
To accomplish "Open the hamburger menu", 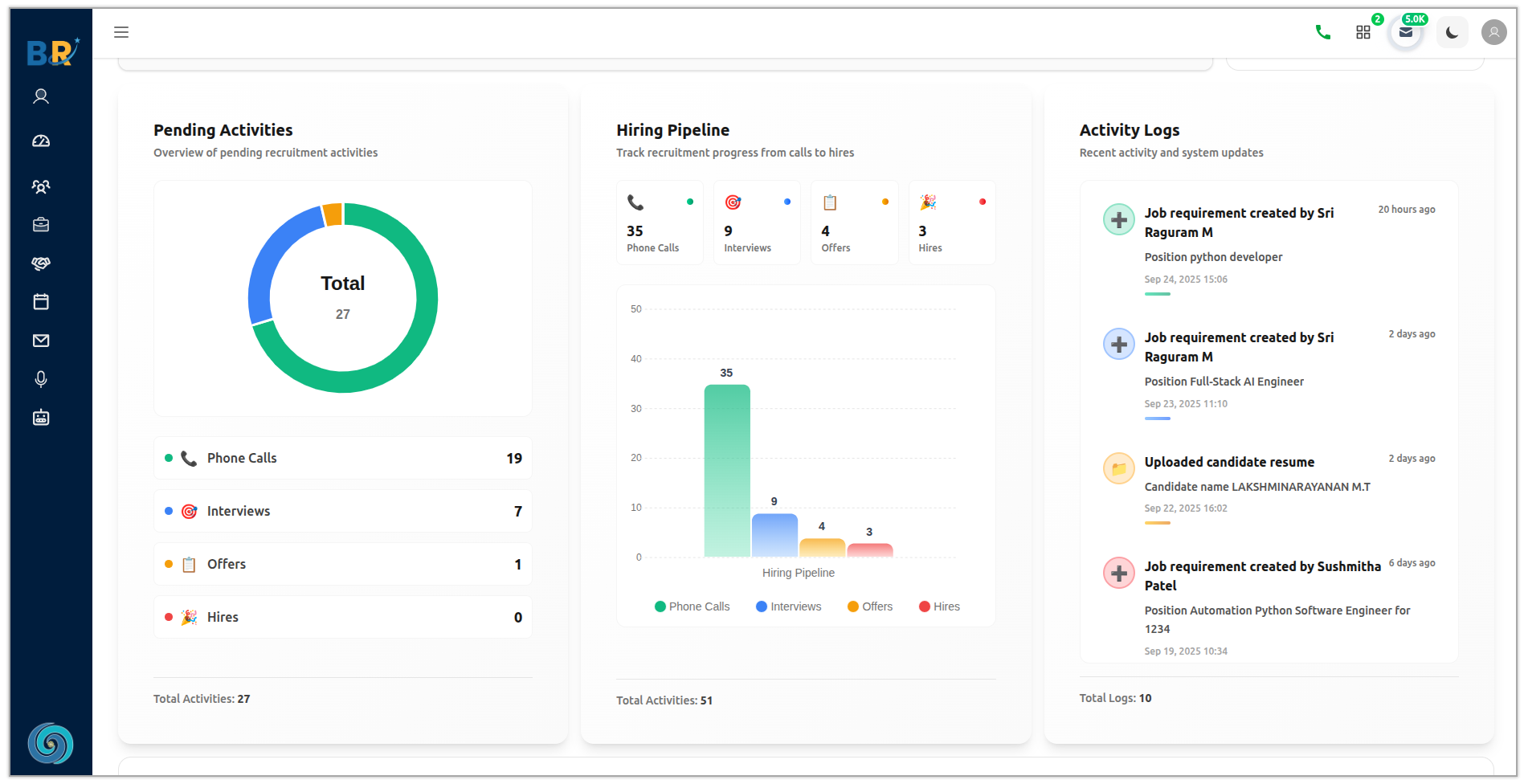I will (x=121, y=32).
